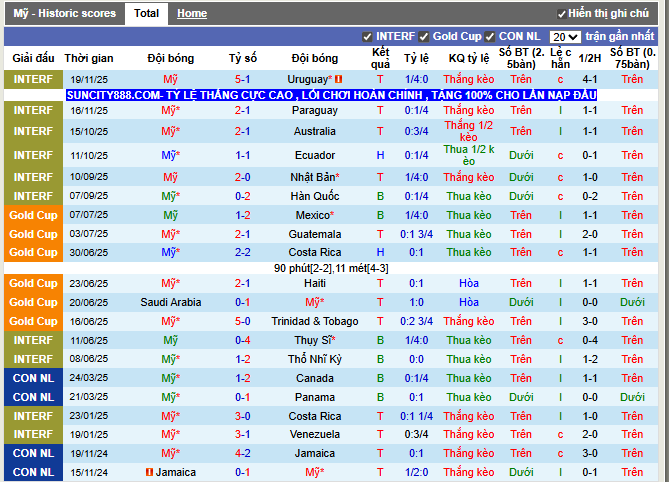669x482 pixels.
Task: Click the 5-1 score against Uruguay
Action: pyautogui.click(x=242, y=79)
